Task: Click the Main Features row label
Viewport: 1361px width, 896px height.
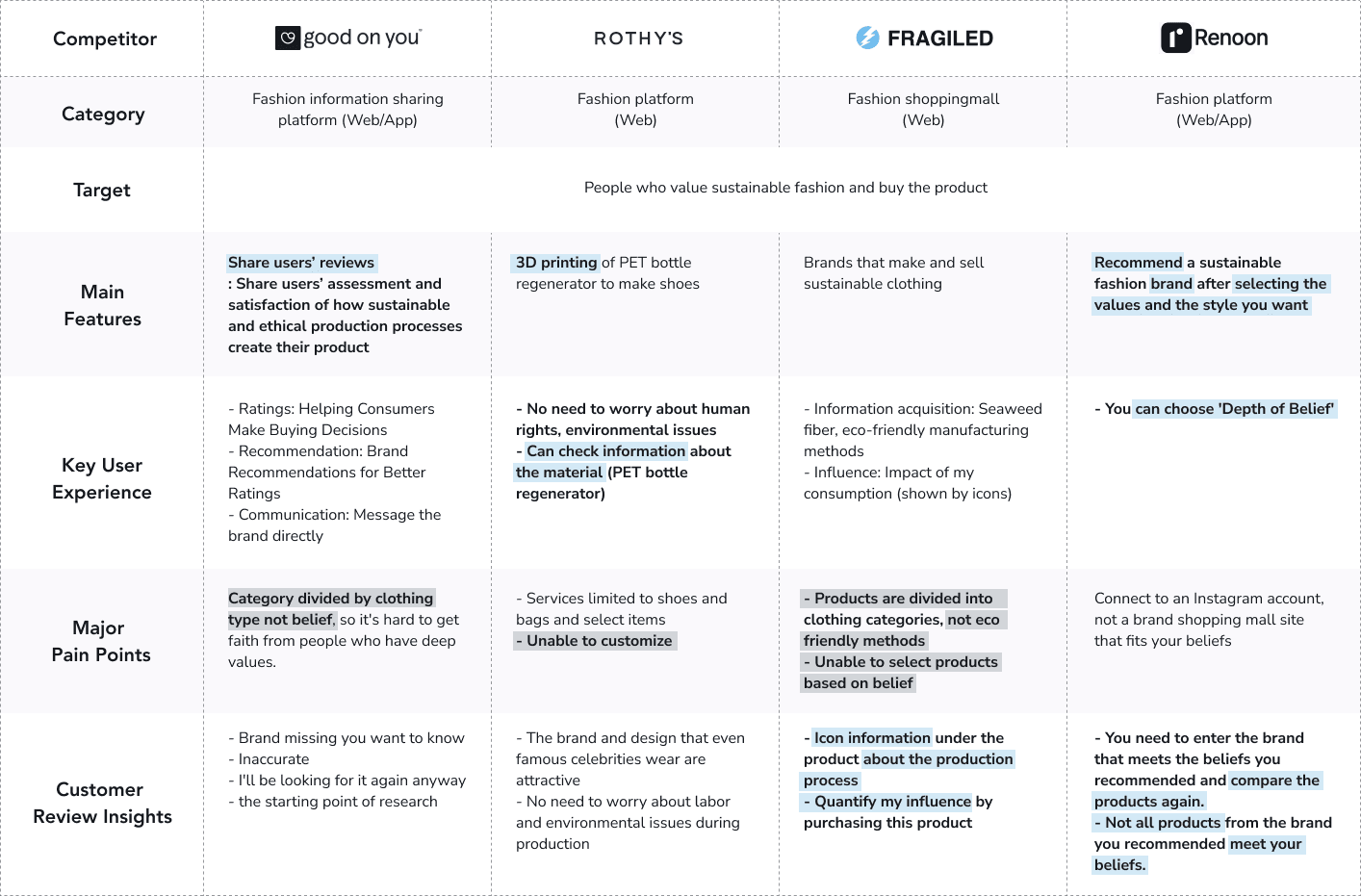Action: point(102,305)
